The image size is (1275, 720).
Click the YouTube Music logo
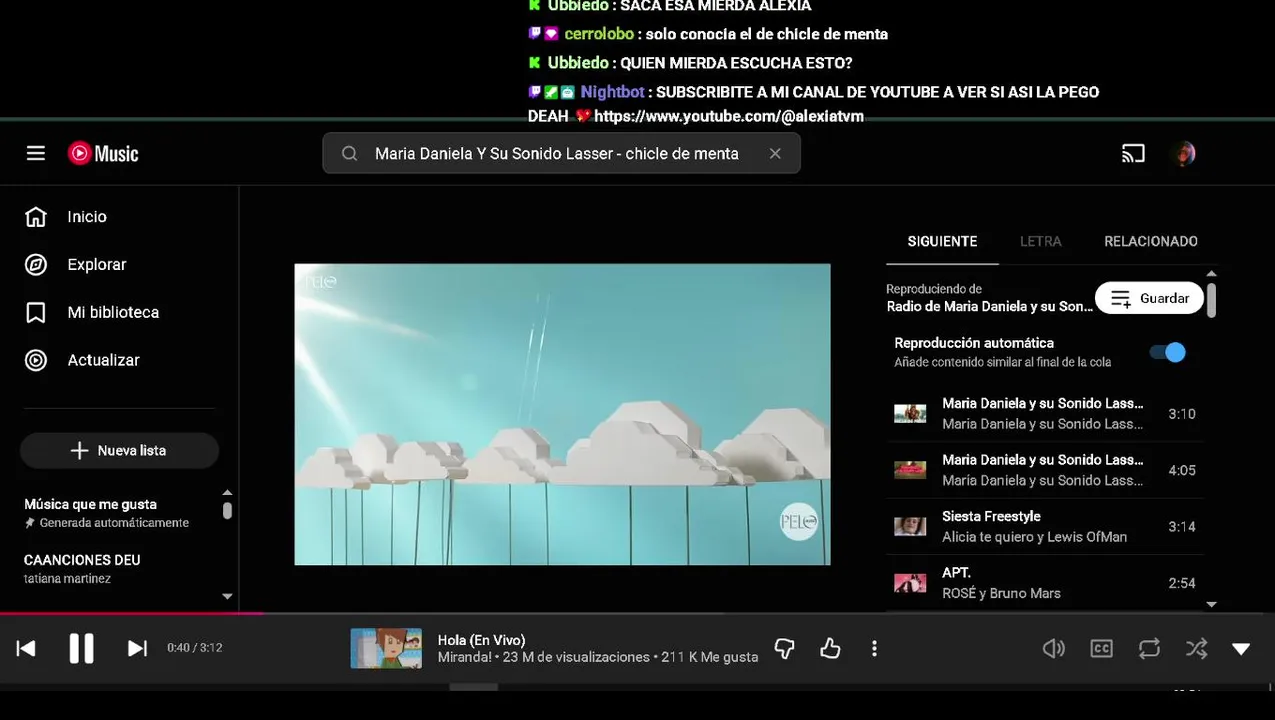[x=103, y=153]
